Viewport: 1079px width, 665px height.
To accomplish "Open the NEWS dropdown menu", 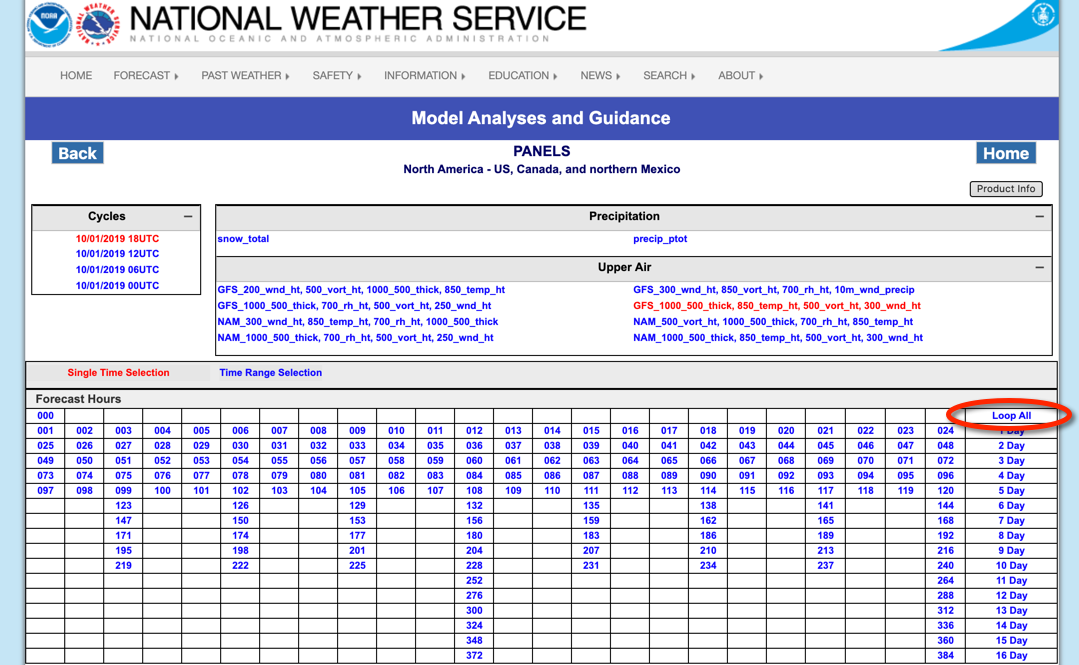I will (x=600, y=76).
